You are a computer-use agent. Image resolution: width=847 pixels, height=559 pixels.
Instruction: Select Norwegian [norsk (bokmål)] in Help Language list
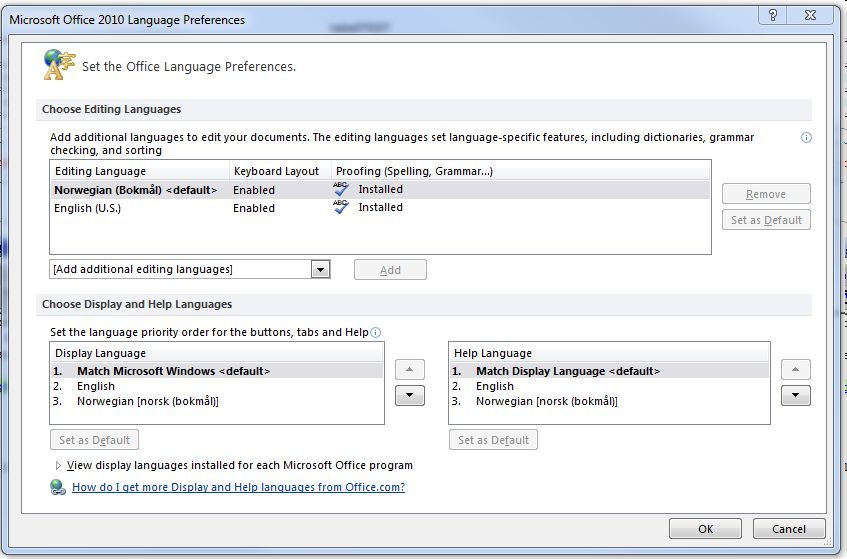(546, 401)
